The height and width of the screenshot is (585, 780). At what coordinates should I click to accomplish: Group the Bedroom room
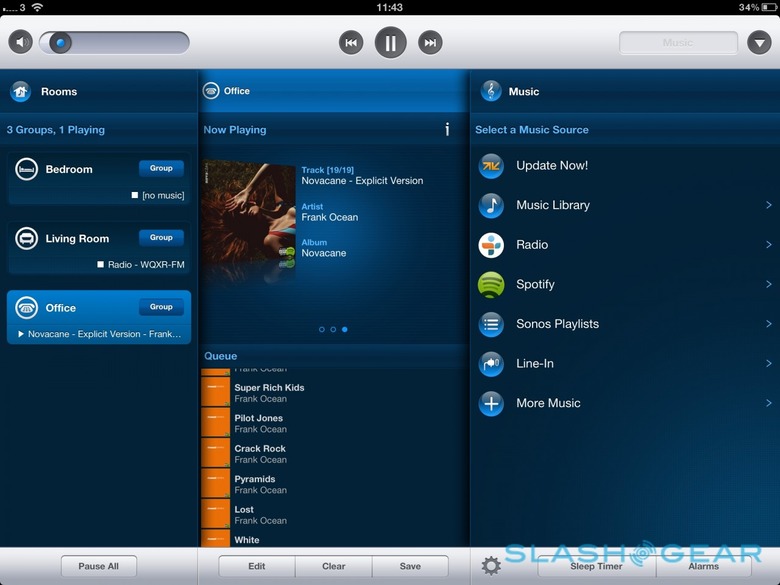[161, 168]
